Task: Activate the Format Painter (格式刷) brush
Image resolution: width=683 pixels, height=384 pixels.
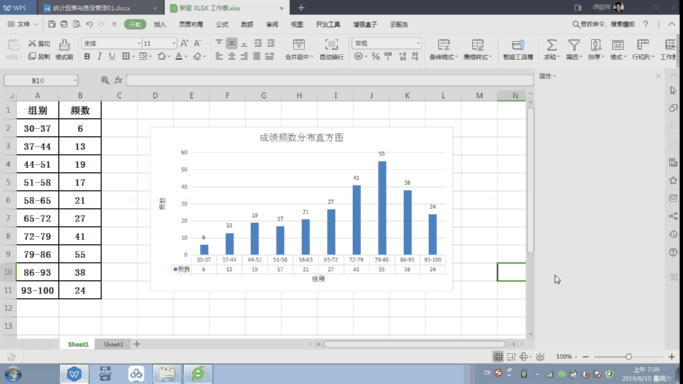Action: coord(64,49)
